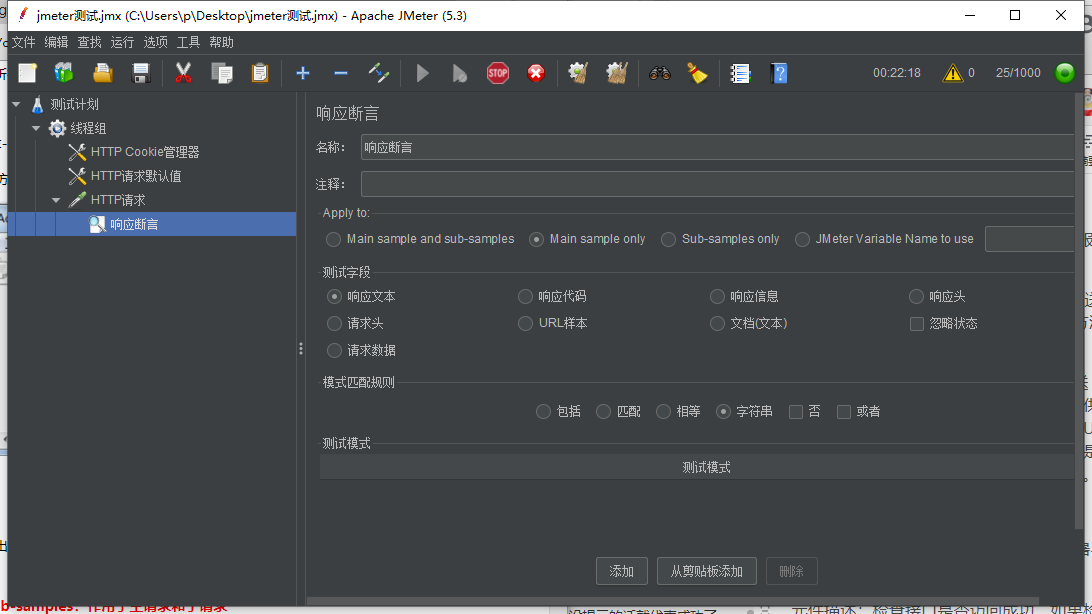Open the 工具 menu
Image resolution: width=1092 pixels, height=614 pixels.
[188, 42]
